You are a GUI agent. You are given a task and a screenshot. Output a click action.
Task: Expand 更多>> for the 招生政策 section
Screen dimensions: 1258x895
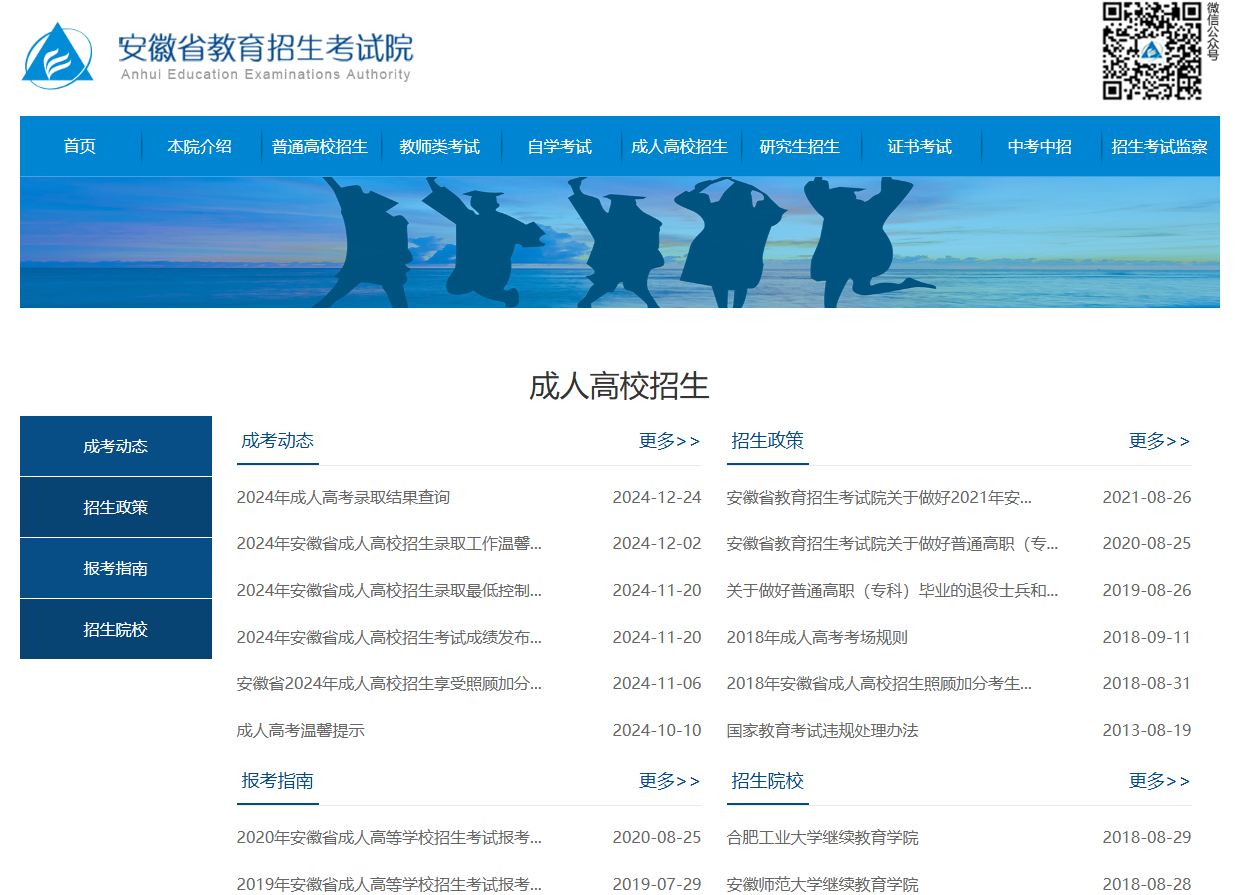(1159, 441)
